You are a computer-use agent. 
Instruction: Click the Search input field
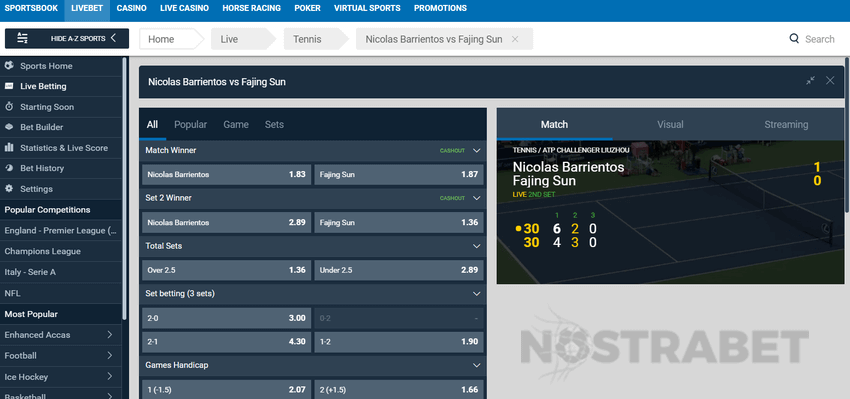[820, 39]
